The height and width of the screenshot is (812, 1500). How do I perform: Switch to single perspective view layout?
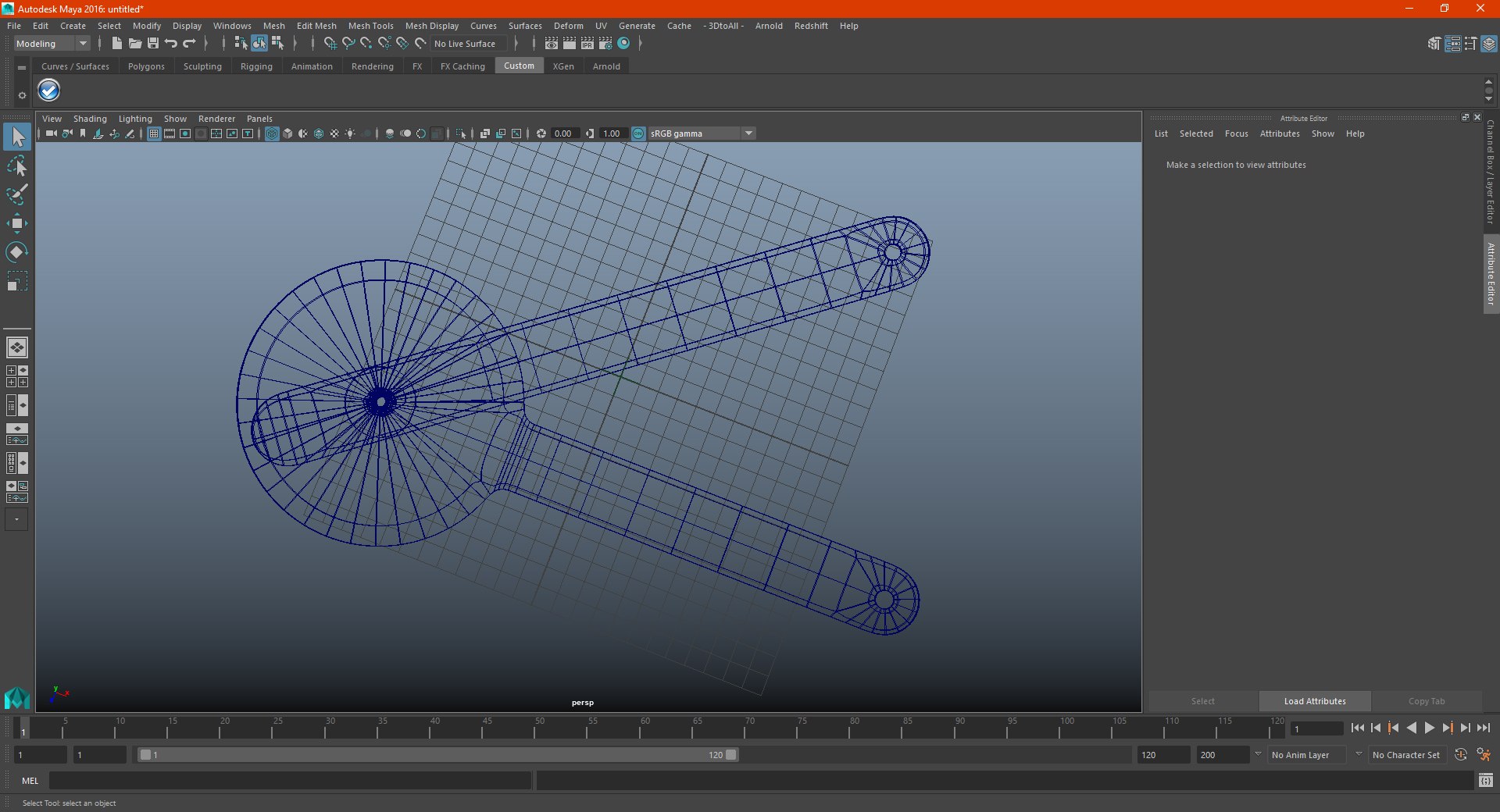pyautogui.click(x=17, y=347)
